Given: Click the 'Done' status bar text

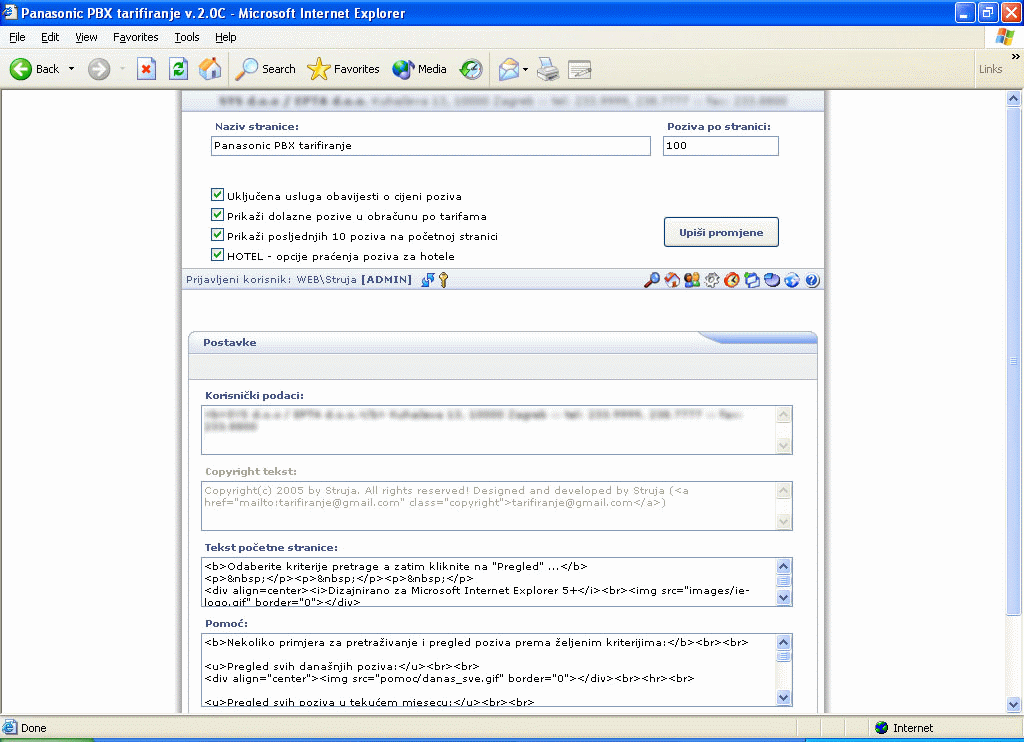Looking at the screenshot, I should click(x=33, y=728).
